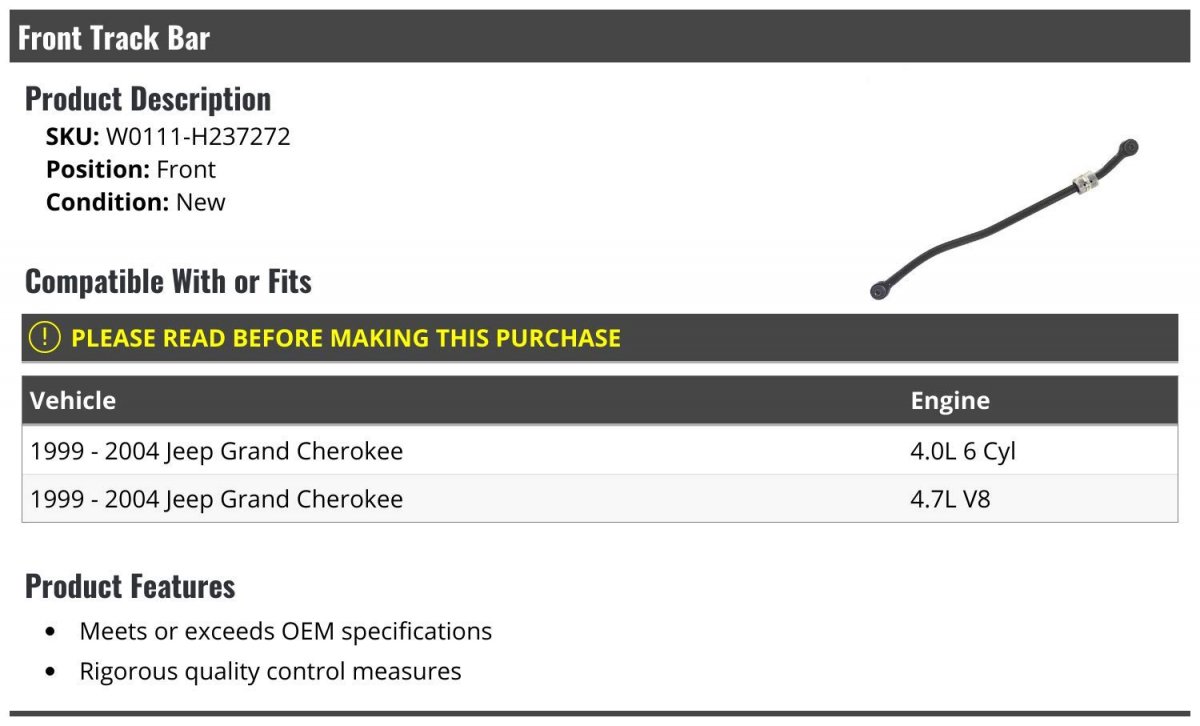
Task: Click the PLEASE READ BEFORE MAKING THIS PURCHASE banner
Action: coord(600,338)
